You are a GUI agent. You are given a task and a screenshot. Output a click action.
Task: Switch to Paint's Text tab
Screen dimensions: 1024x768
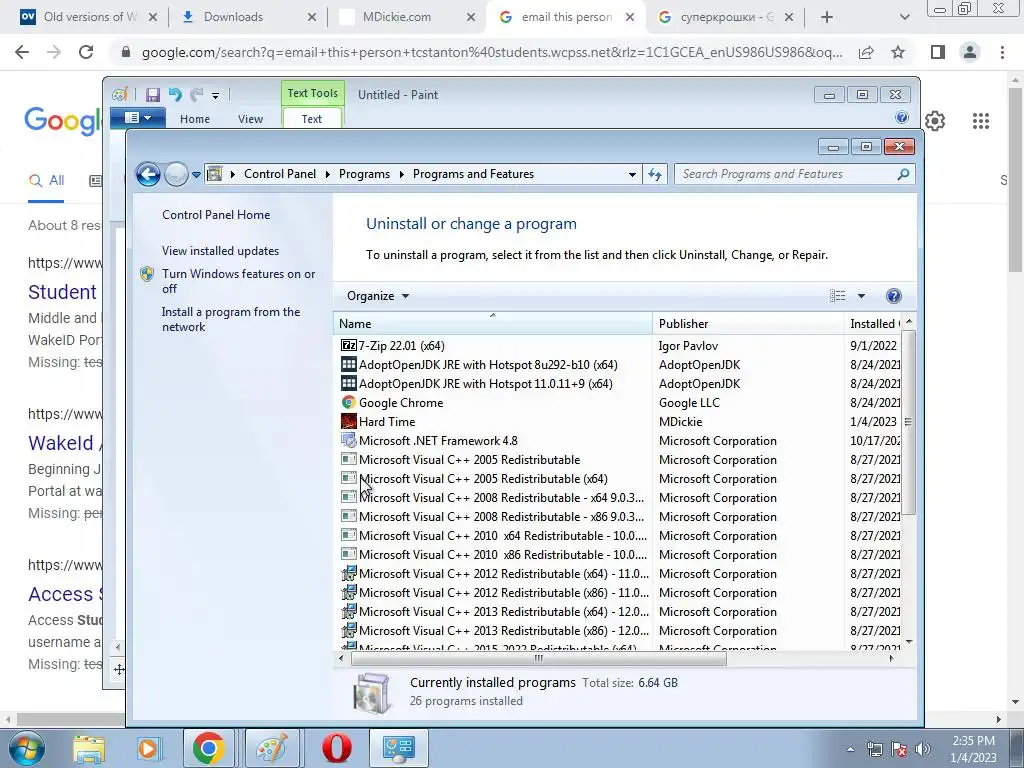point(312,119)
